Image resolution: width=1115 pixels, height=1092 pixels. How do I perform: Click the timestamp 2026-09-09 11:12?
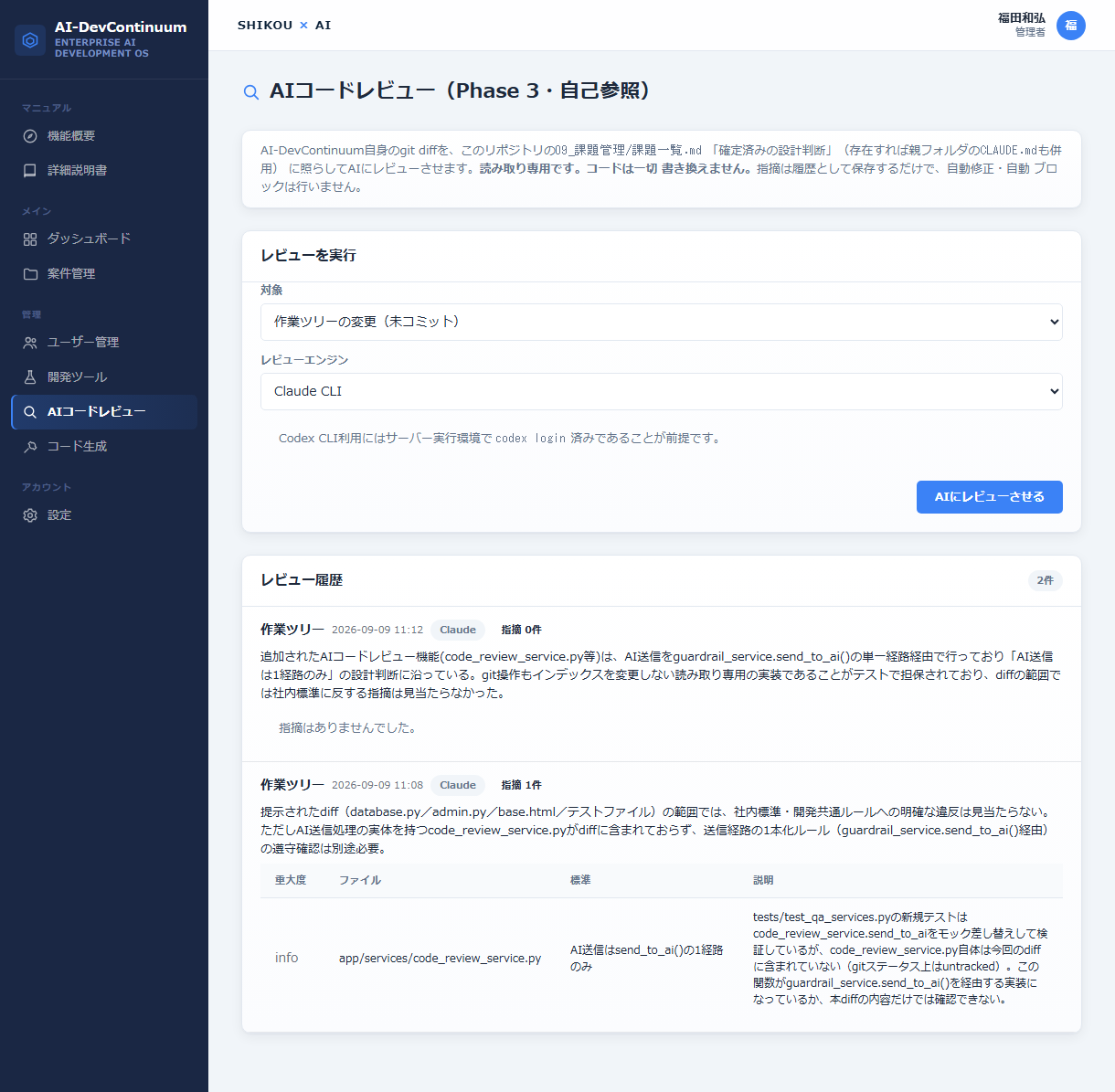click(x=377, y=630)
